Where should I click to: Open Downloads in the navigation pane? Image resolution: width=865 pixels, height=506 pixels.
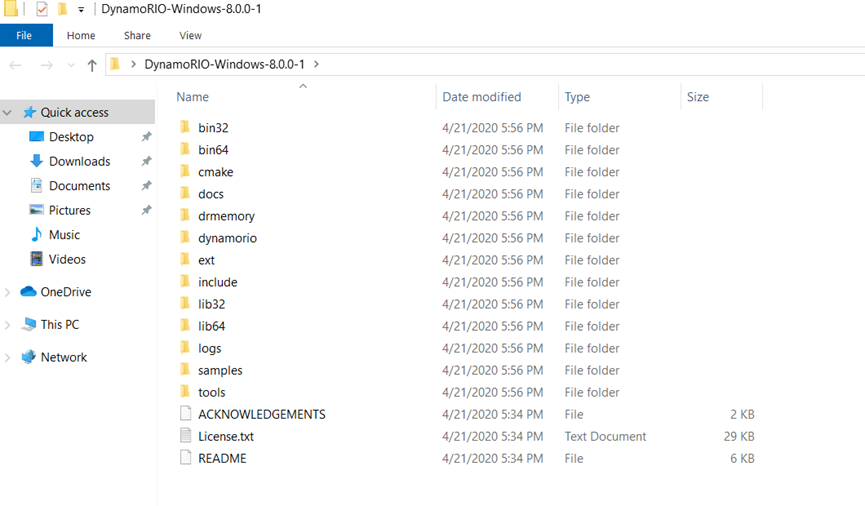pyautogui.click(x=79, y=161)
